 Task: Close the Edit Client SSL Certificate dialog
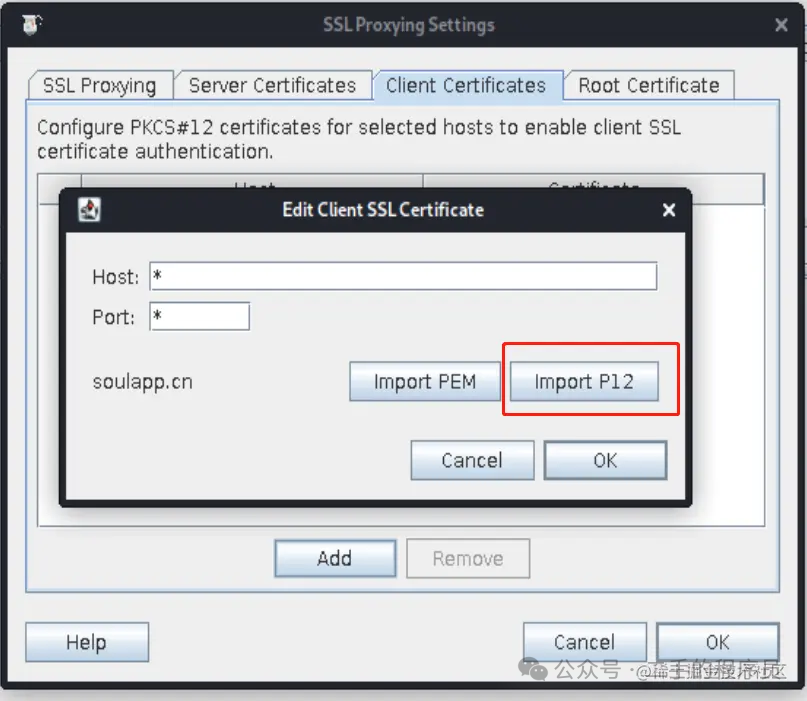pyautogui.click(x=669, y=210)
